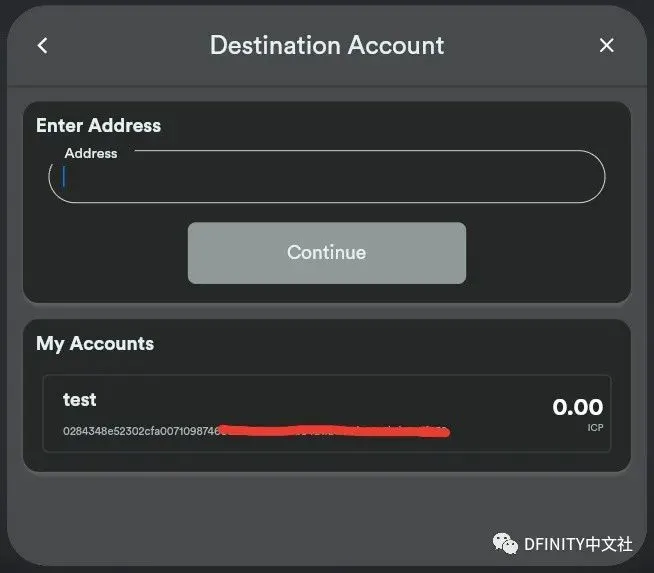Click the floating Address field label
The width and height of the screenshot is (654, 573).
pyautogui.click(x=91, y=153)
